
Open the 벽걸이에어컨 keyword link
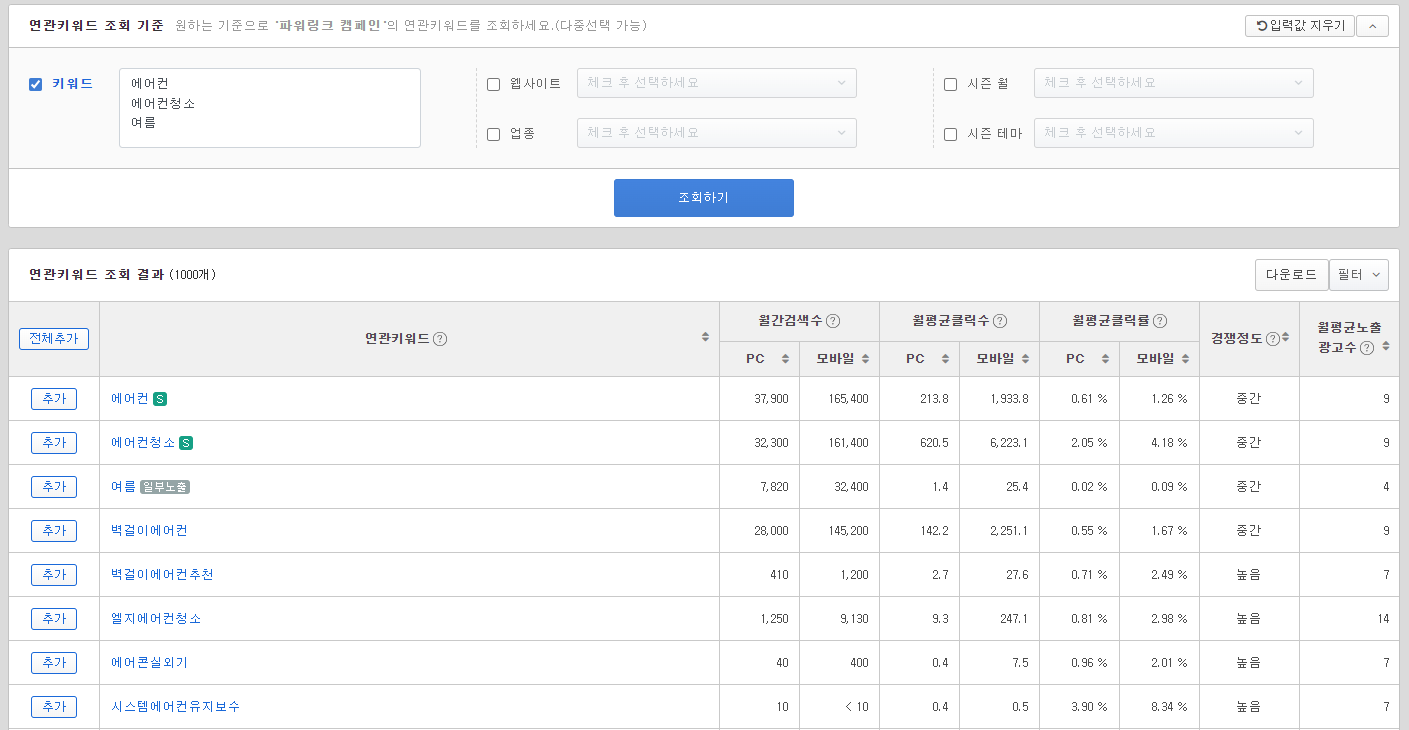[149, 531]
